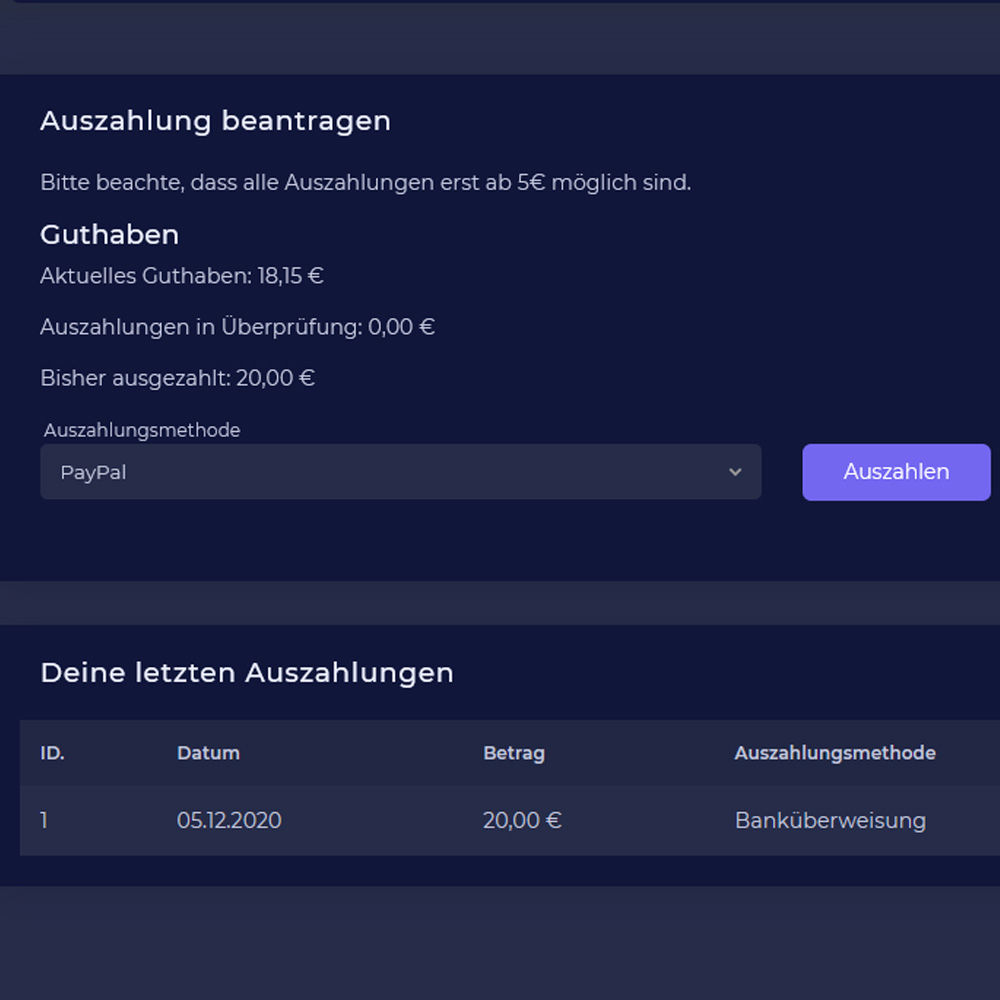The height and width of the screenshot is (1000, 1000).
Task: Click the date 05.12.2020 in the table
Action: tap(229, 821)
